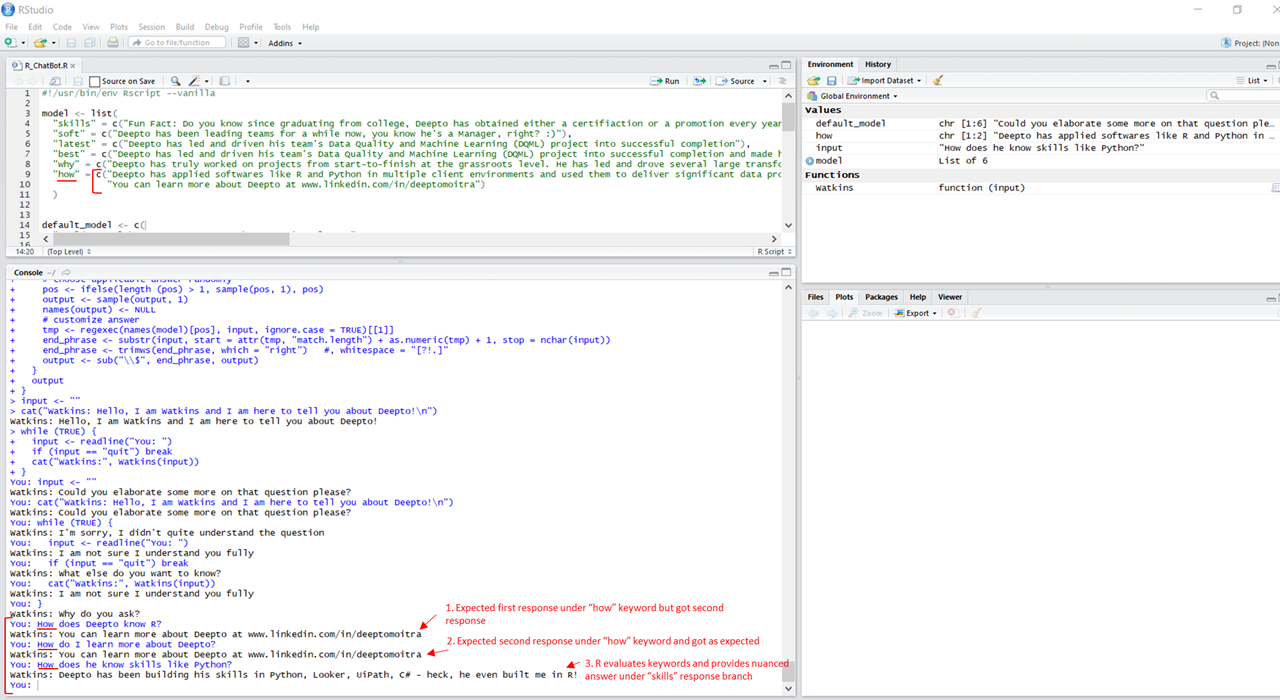1280x700 pixels.
Task: Click the magnifying glass Find/Replace icon
Action: 174,81
